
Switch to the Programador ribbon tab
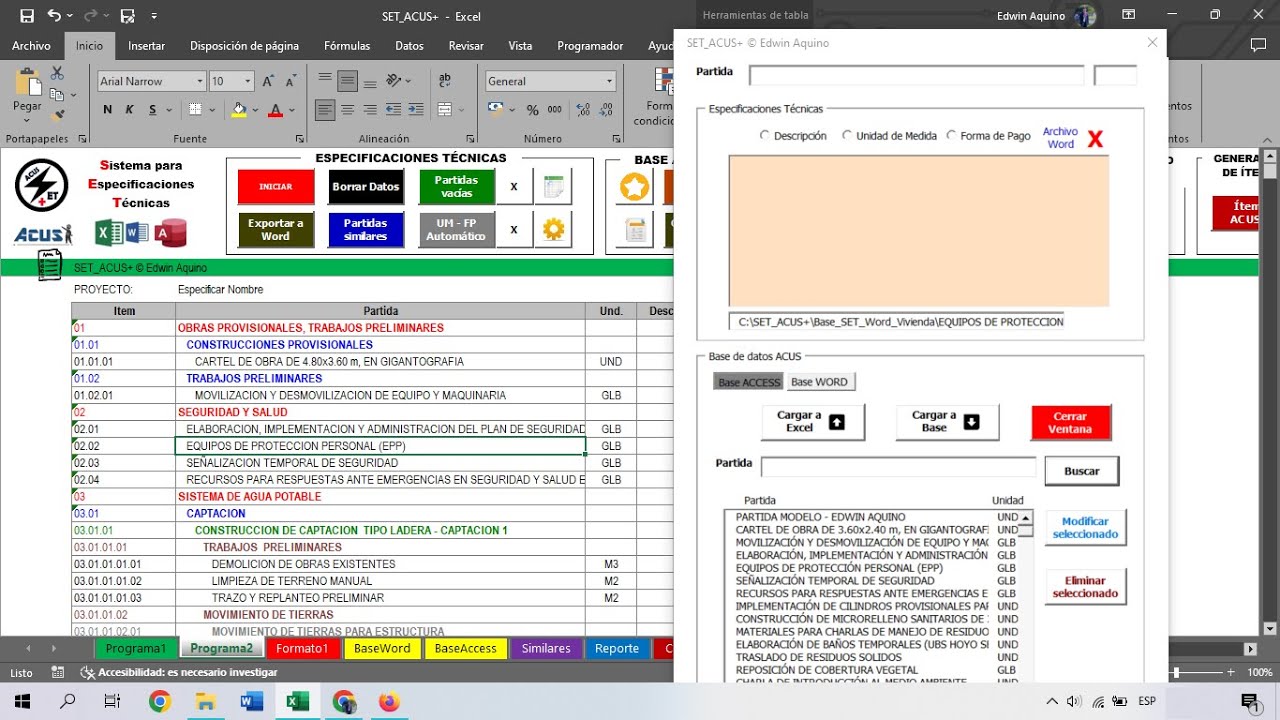point(590,46)
